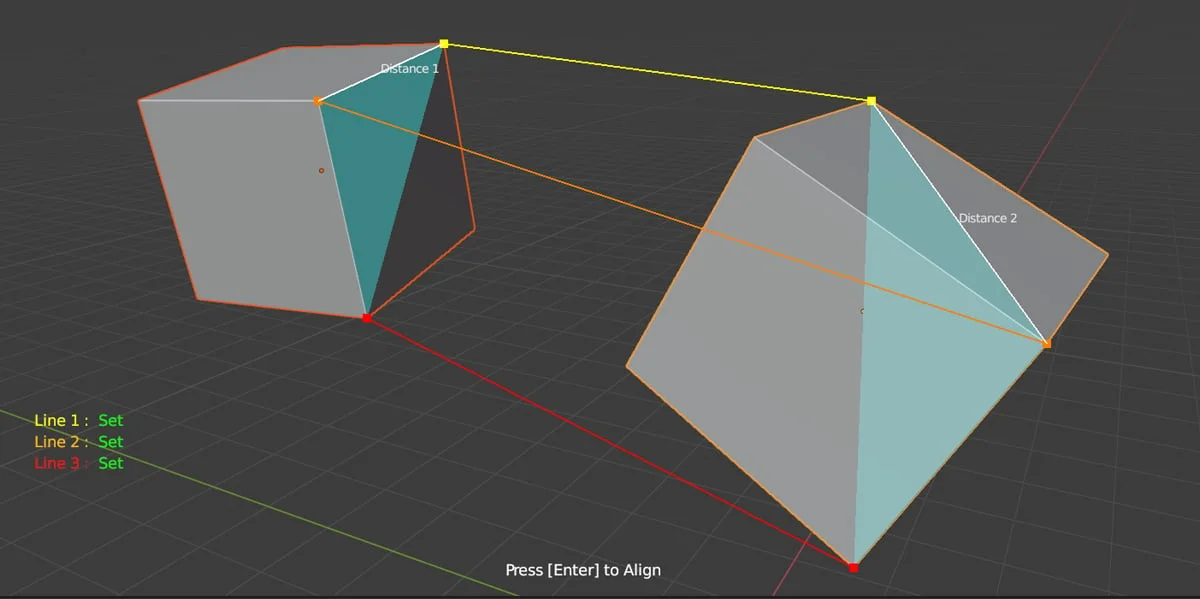Click the yellow line connecting both cubes
This screenshot has height=599, width=1200.
657,72
